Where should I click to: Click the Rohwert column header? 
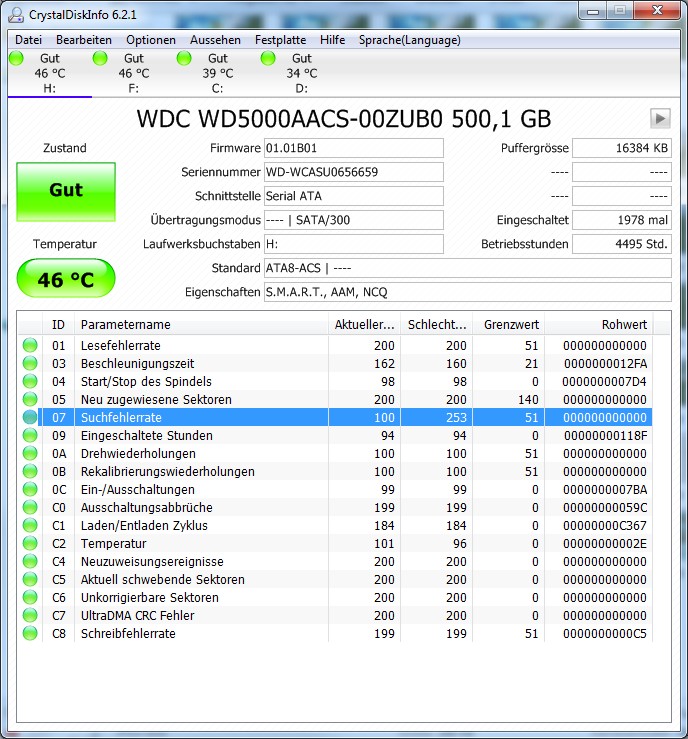click(x=598, y=324)
